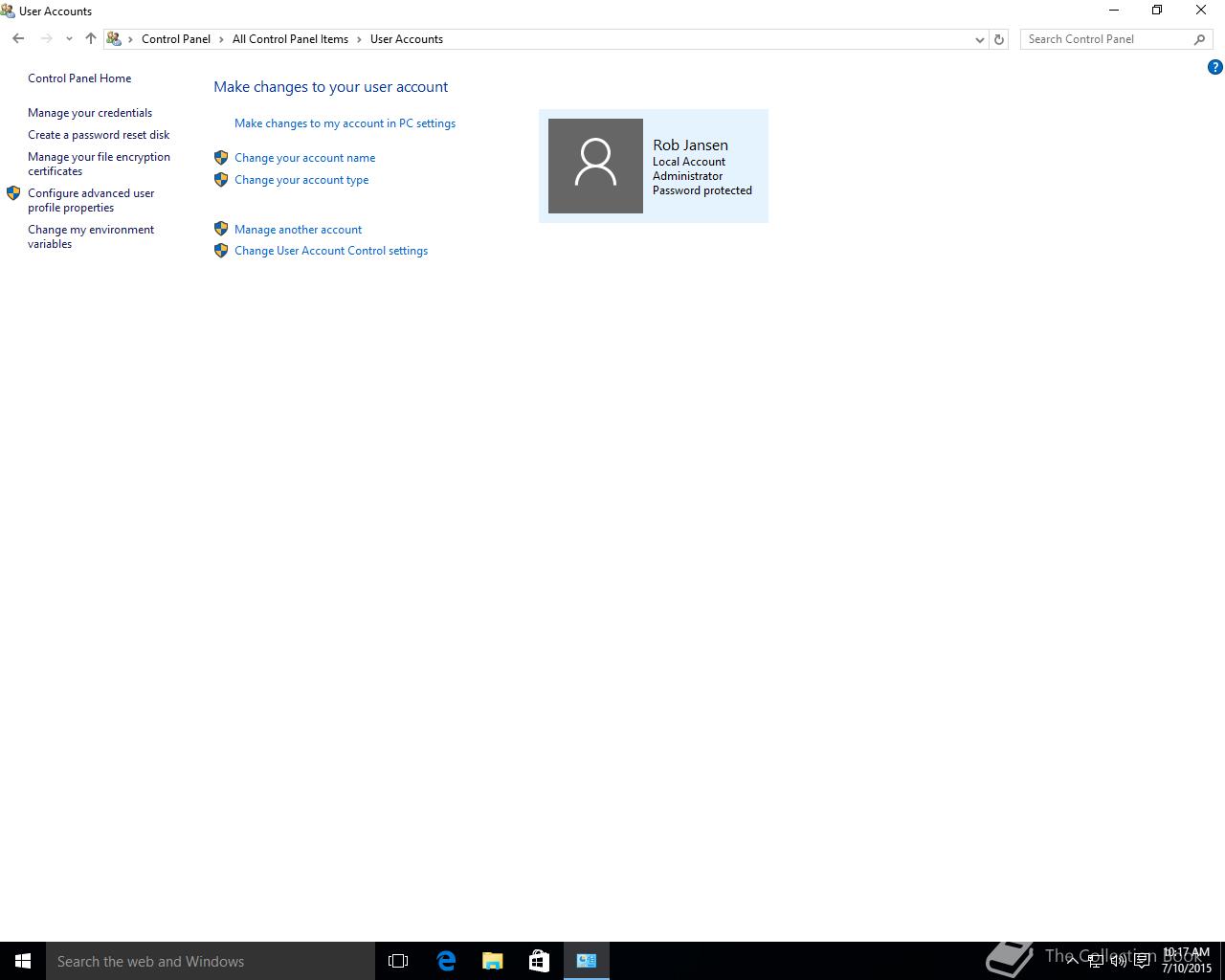Click the User Accounts title bar icon
The height and width of the screenshot is (980, 1225).
click(8, 11)
